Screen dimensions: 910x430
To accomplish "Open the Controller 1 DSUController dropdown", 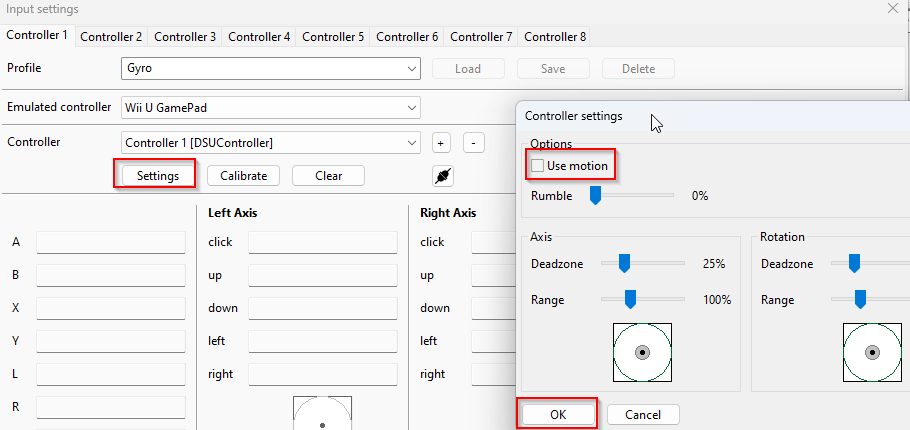I will [x=270, y=143].
